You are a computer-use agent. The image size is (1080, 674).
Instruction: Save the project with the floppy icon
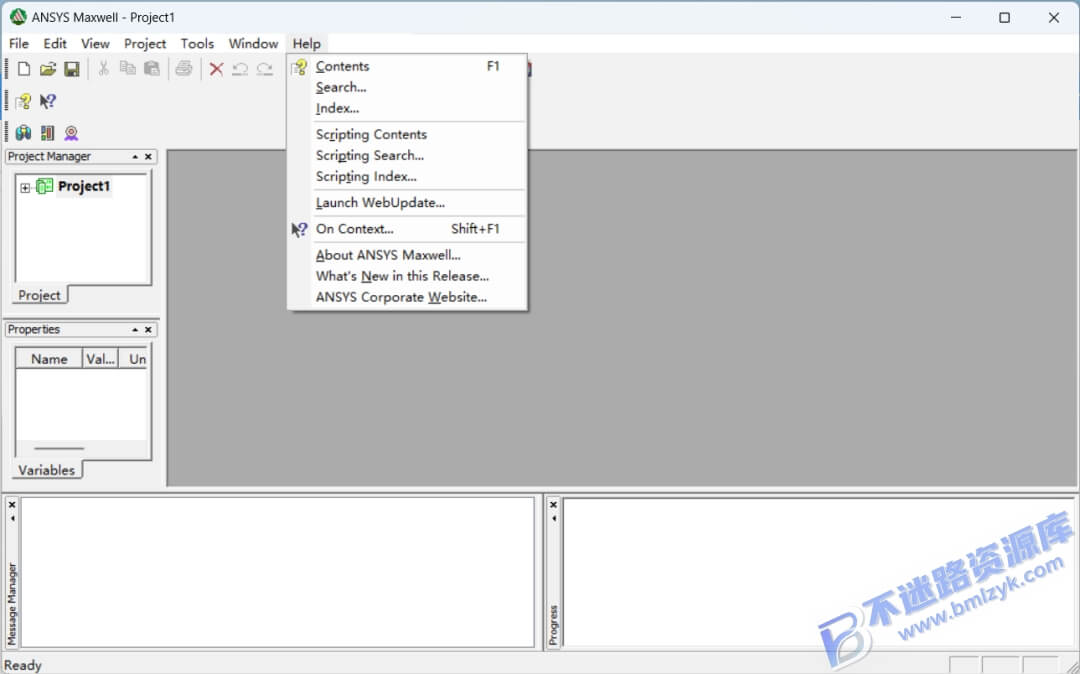point(72,69)
